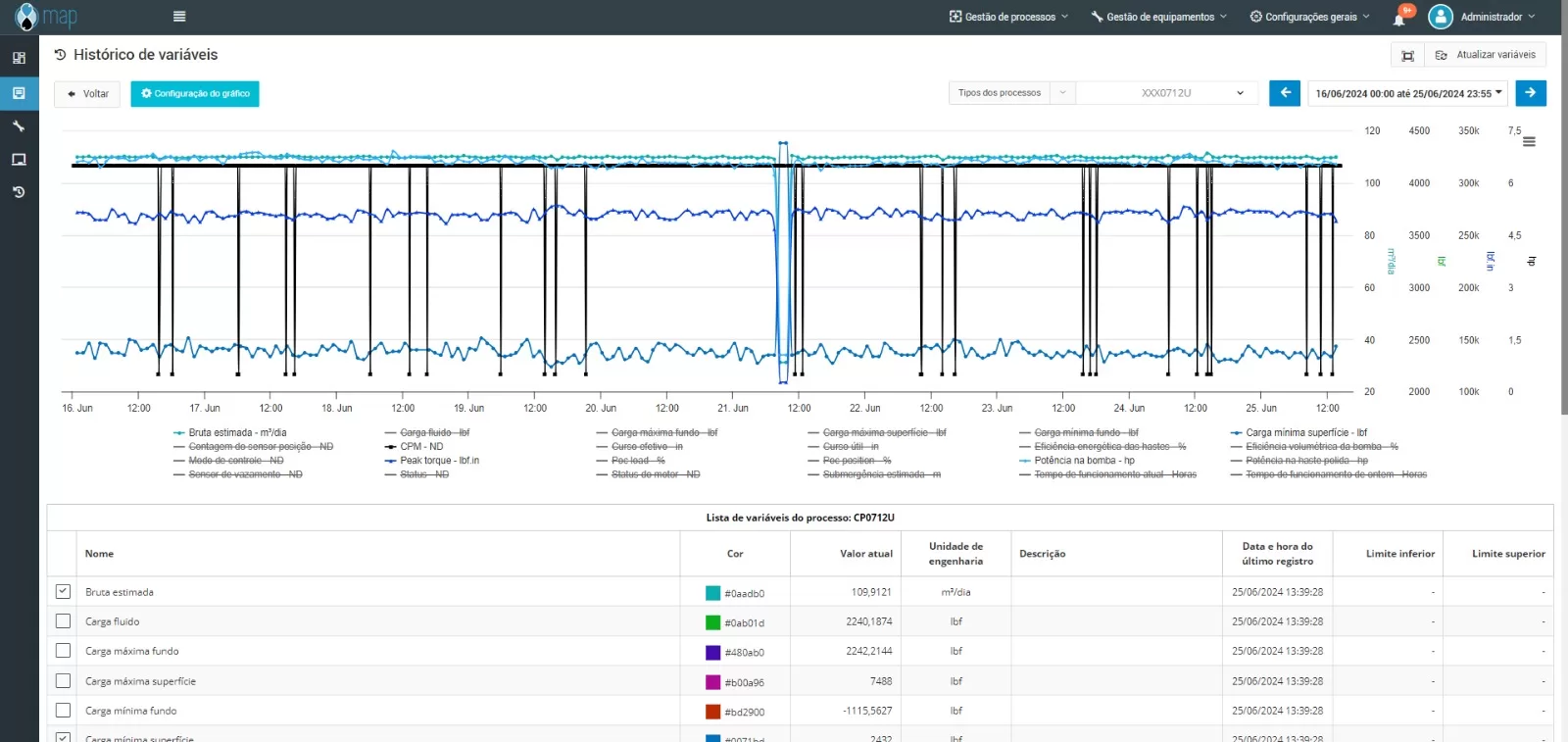Viewport: 1568px width, 742px height.
Task: Click the page vertical scrollbar
Action: click(1564, 206)
